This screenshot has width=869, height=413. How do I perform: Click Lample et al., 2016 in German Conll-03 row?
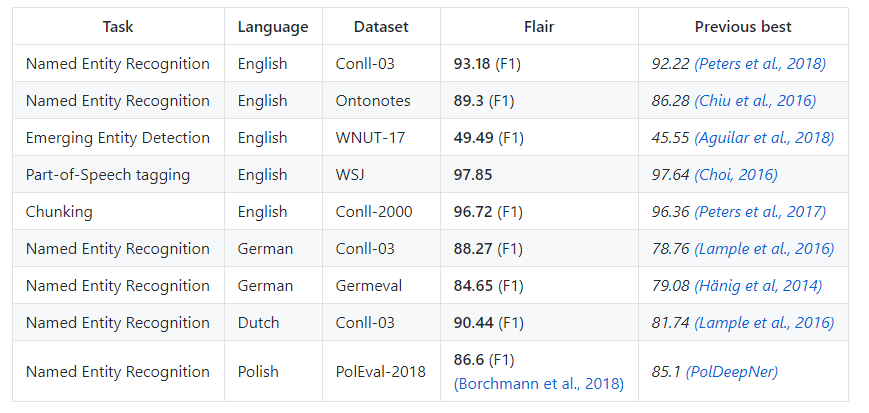click(x=766, y=249)
